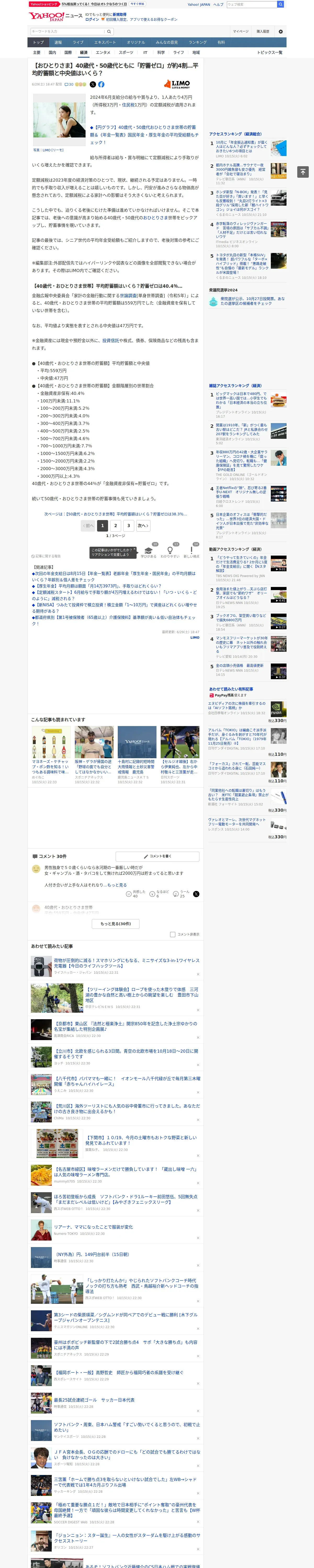Close the reaction tooltip popup
The height and width of the screenshot is (1568, 314).
135,549
